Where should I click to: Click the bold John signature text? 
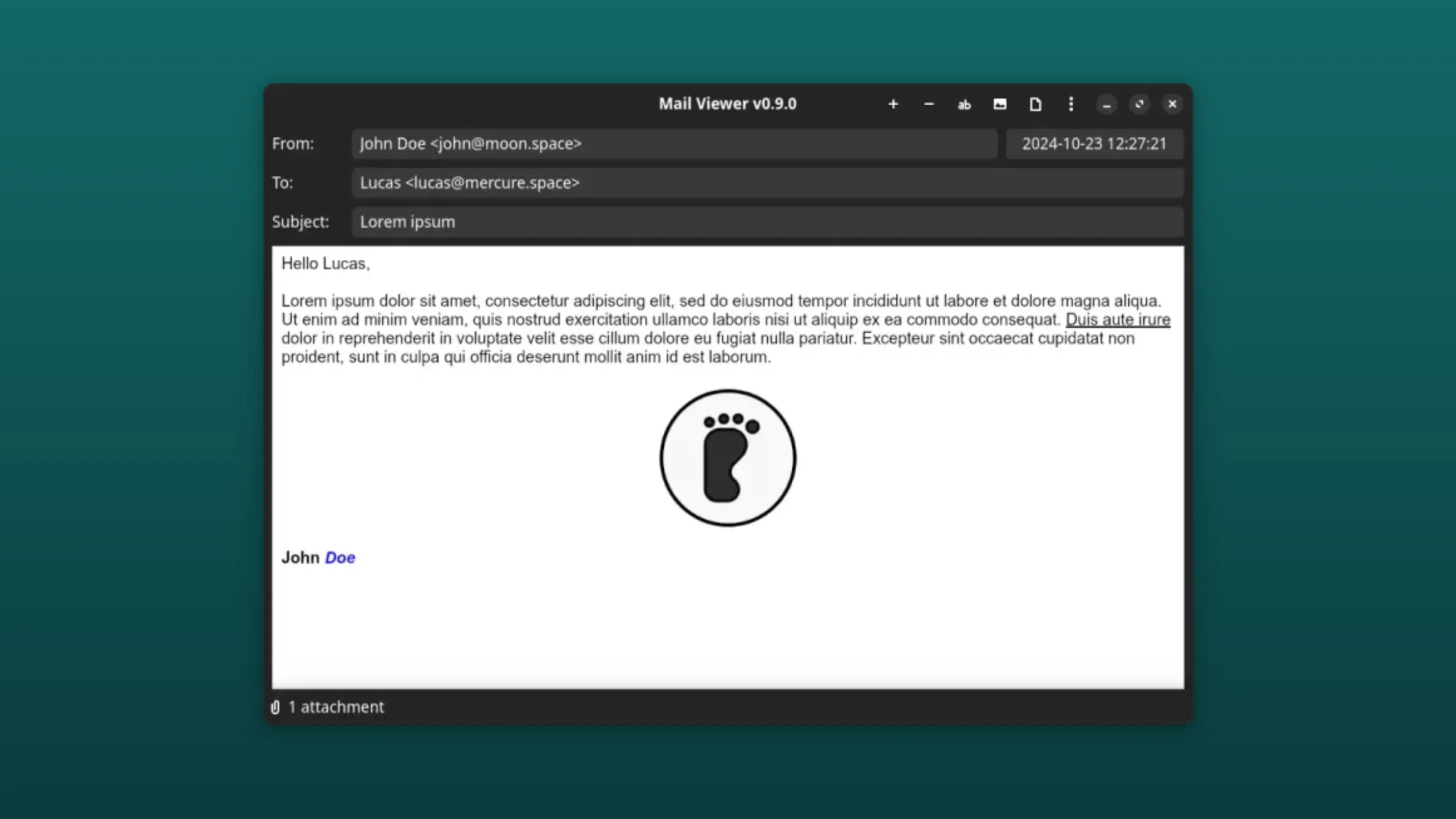point(301,557)
